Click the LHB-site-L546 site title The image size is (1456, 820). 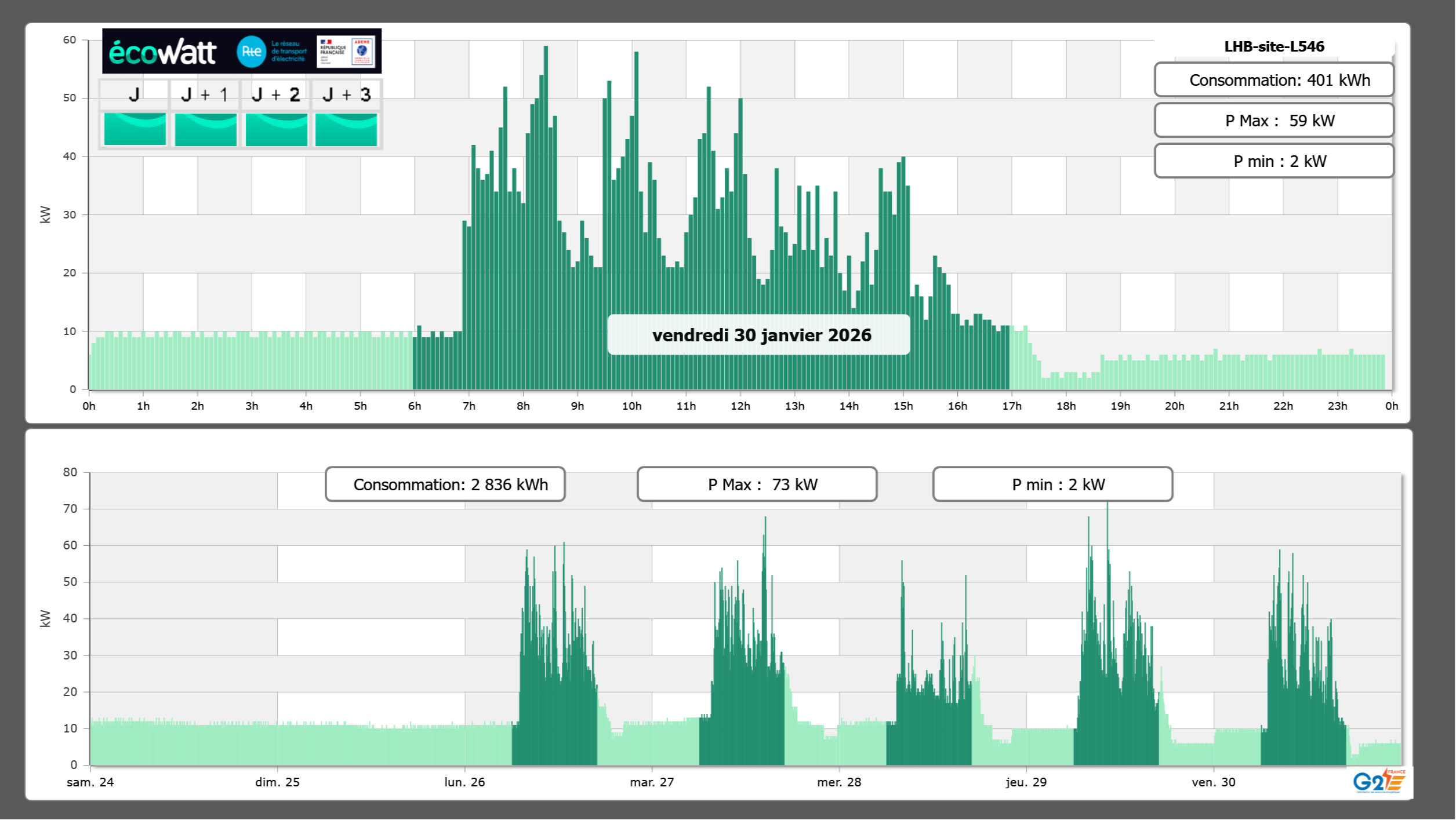(x=1273, y=46)
